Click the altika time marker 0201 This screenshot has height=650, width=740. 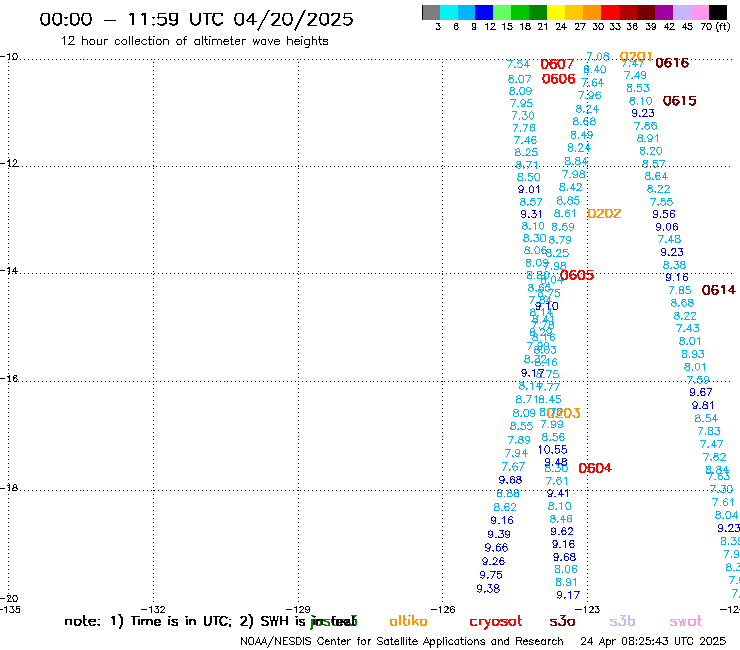(636, 57)
